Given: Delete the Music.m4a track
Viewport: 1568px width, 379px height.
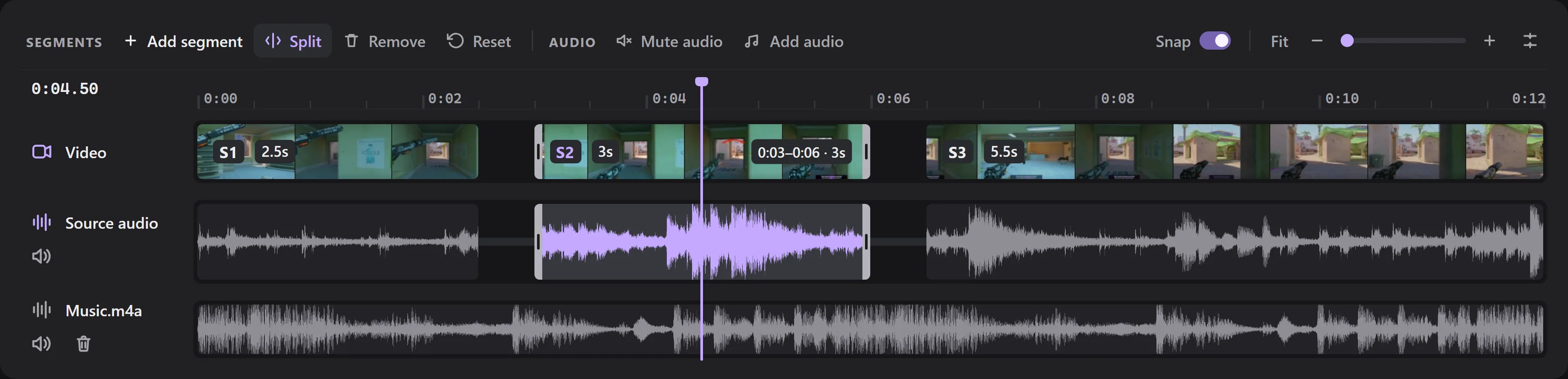Looking at the screenshot, I should pos(83,344).
